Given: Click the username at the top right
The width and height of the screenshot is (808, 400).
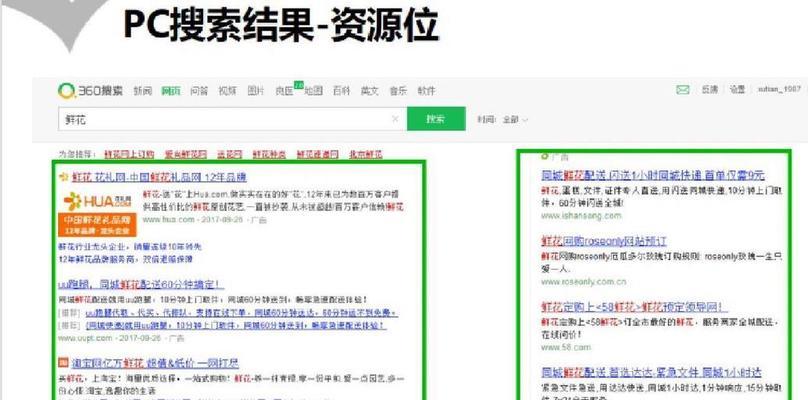Looking at the screenshot, I should (779, 90).
